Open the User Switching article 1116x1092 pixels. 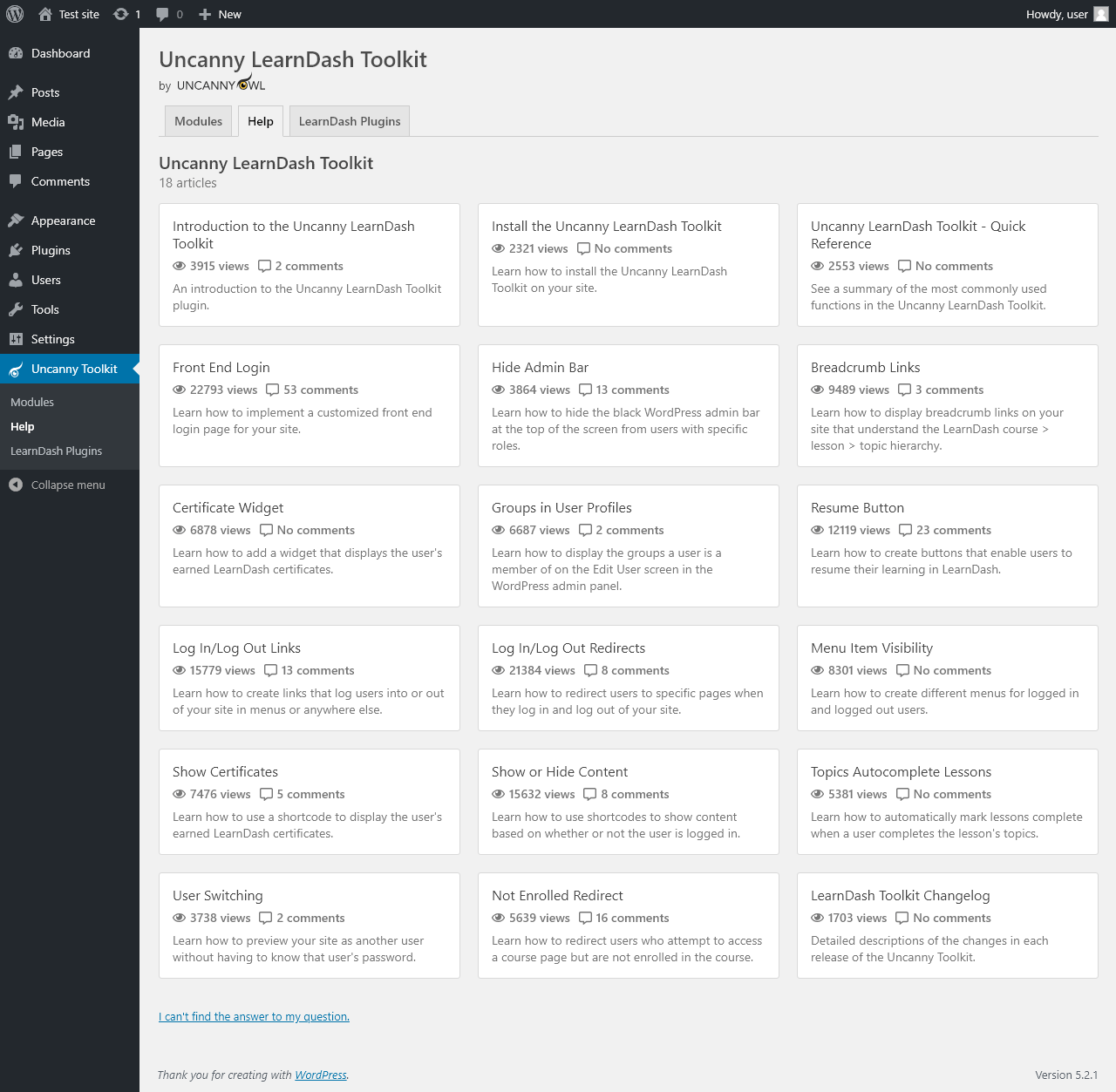(310, 926)
